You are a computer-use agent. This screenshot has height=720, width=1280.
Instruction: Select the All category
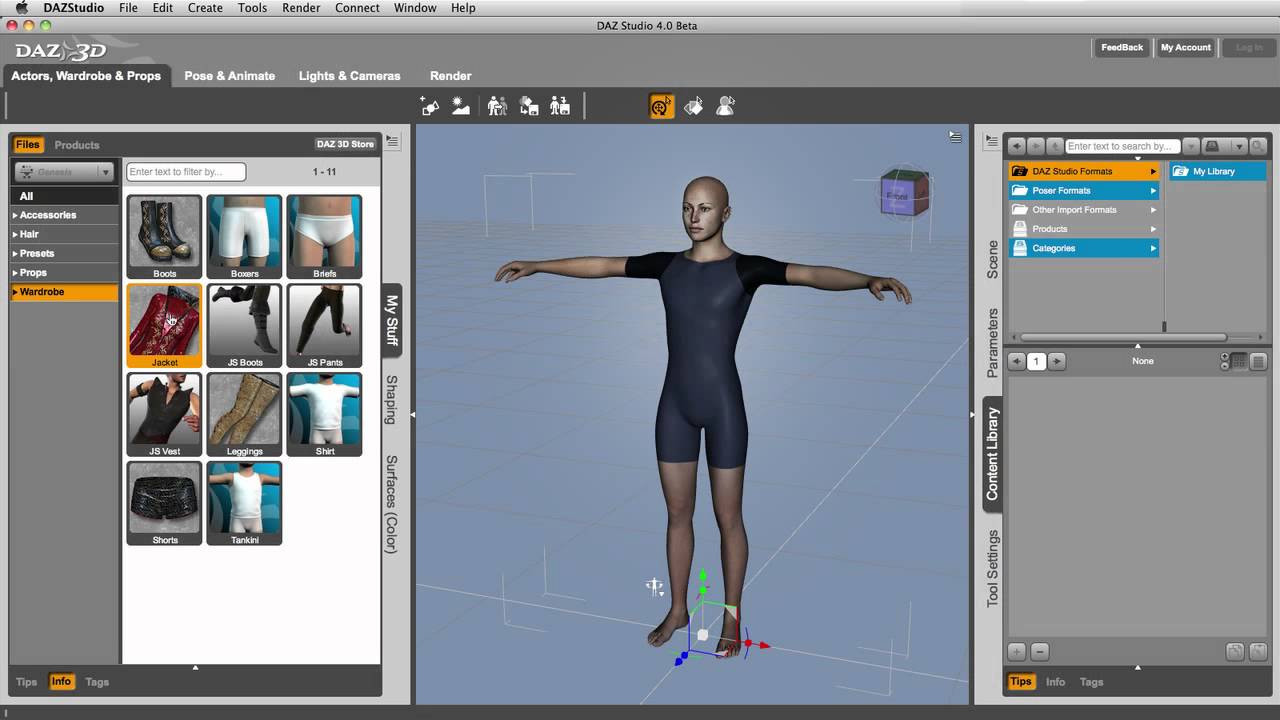point(64,196)
